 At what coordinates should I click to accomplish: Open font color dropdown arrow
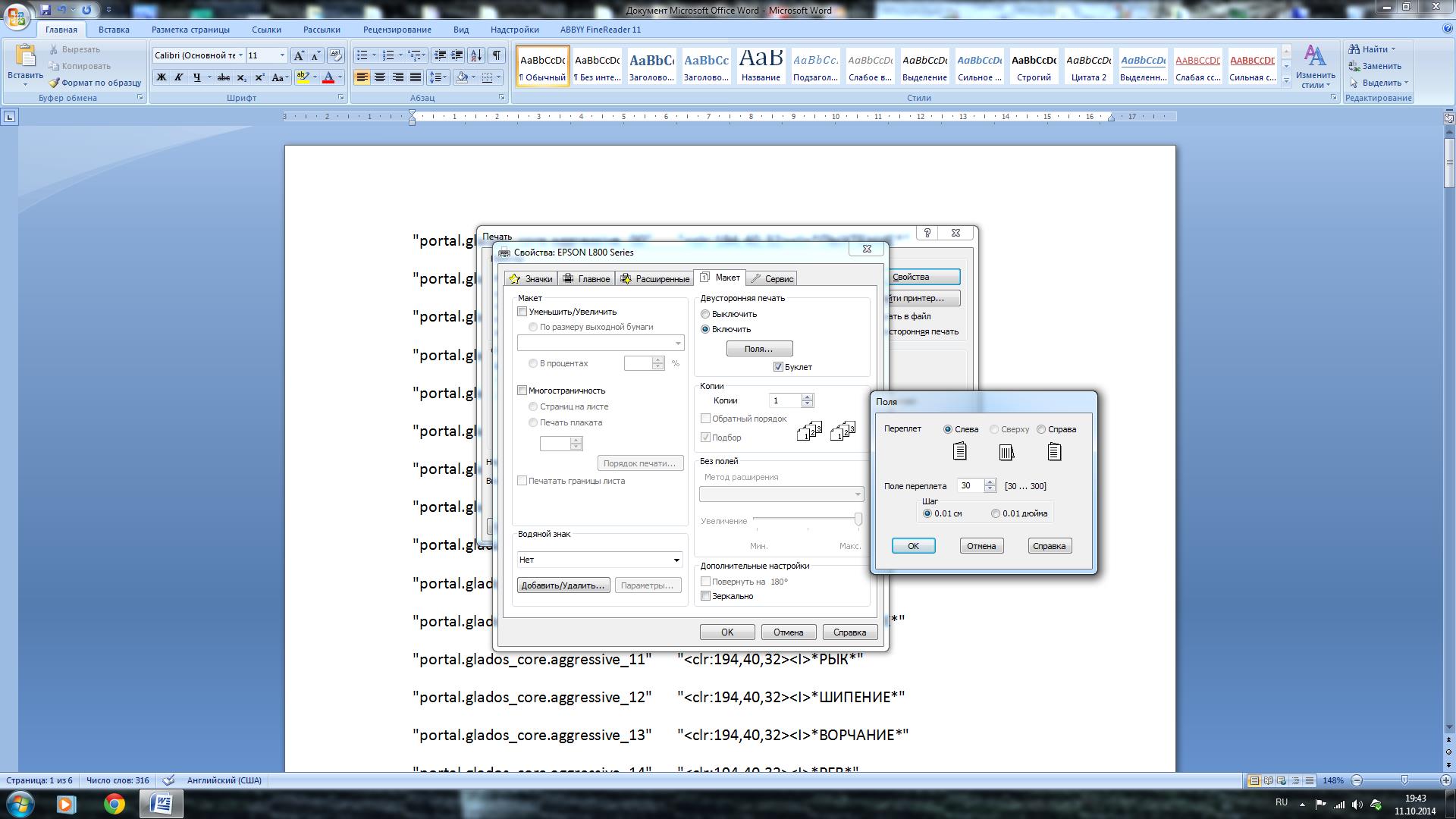point(340,77)
